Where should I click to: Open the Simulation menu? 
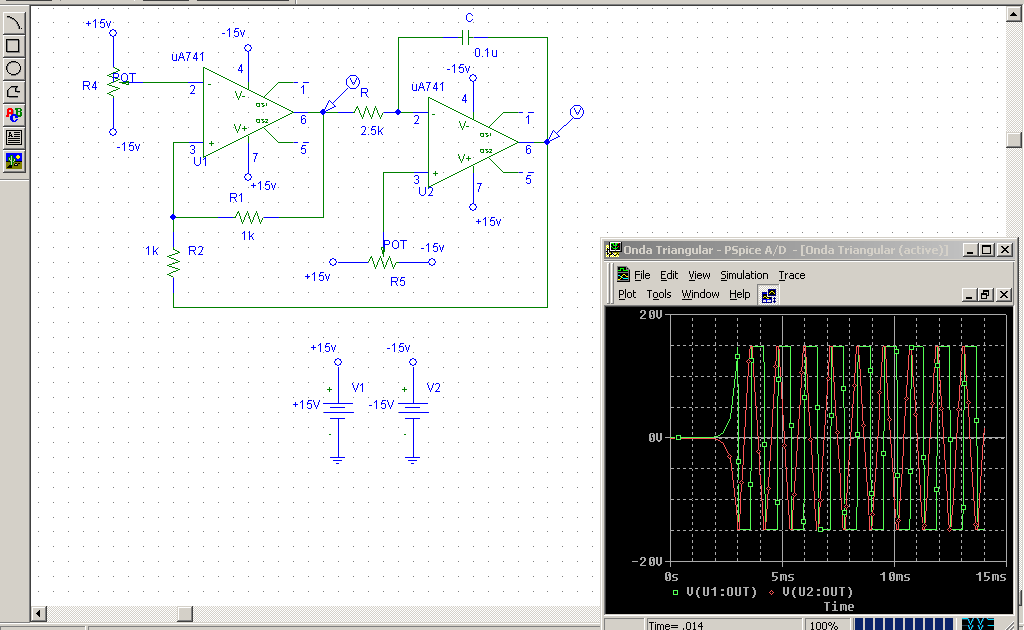[744, 275]
